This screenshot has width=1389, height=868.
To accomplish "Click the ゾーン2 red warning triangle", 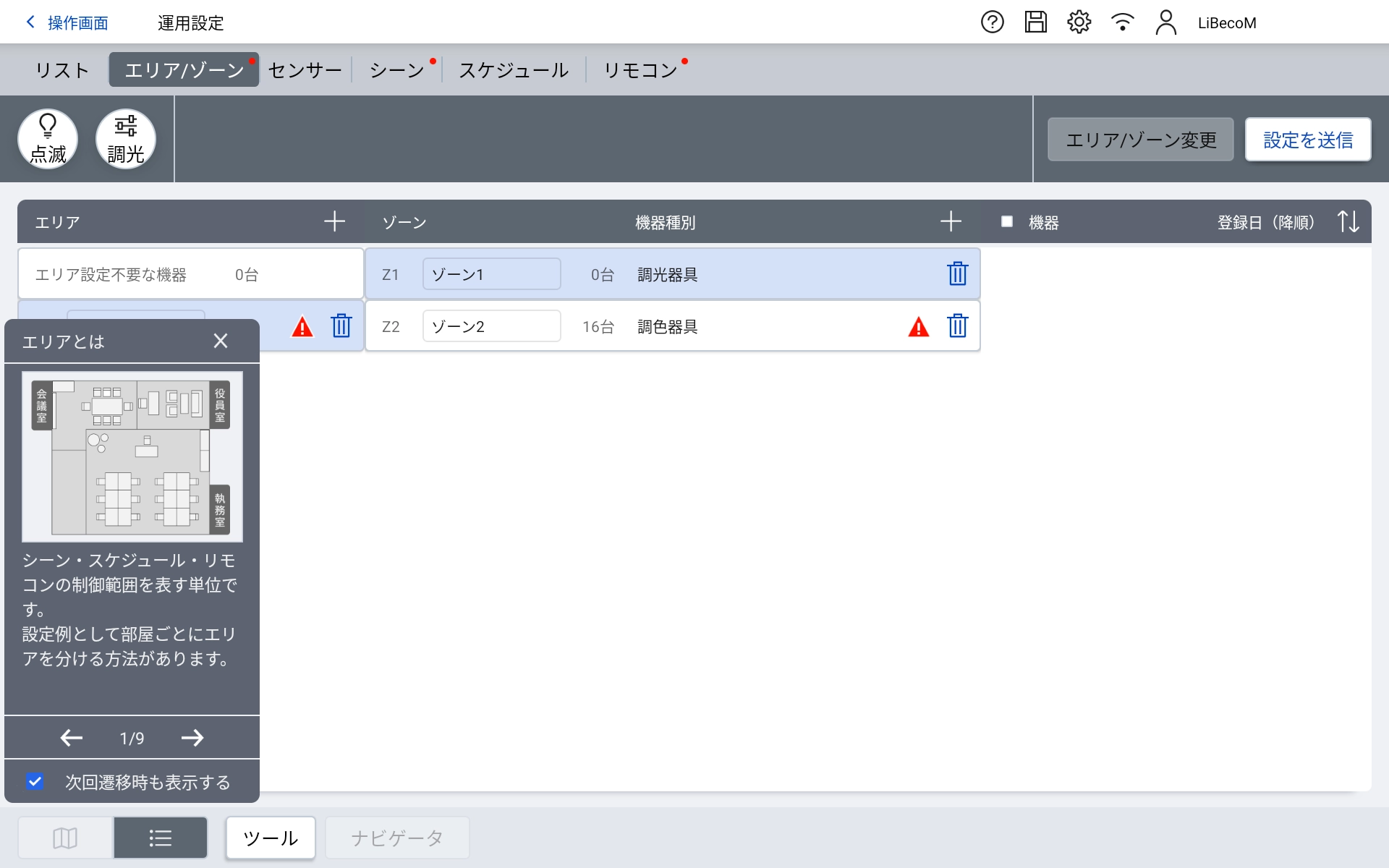I will tap(918, 327).
